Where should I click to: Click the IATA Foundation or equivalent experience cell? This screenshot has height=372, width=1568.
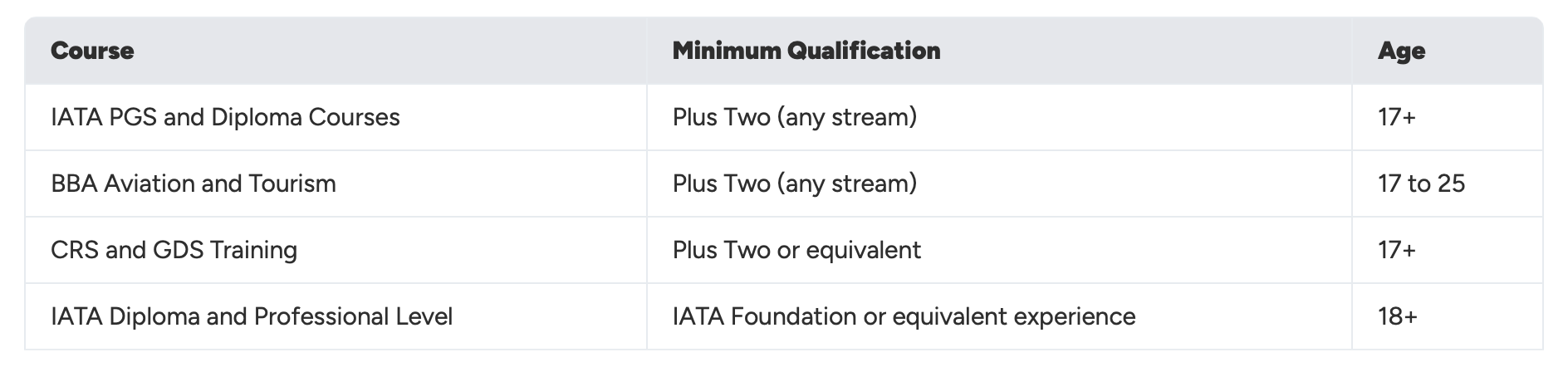coord(904,316)
